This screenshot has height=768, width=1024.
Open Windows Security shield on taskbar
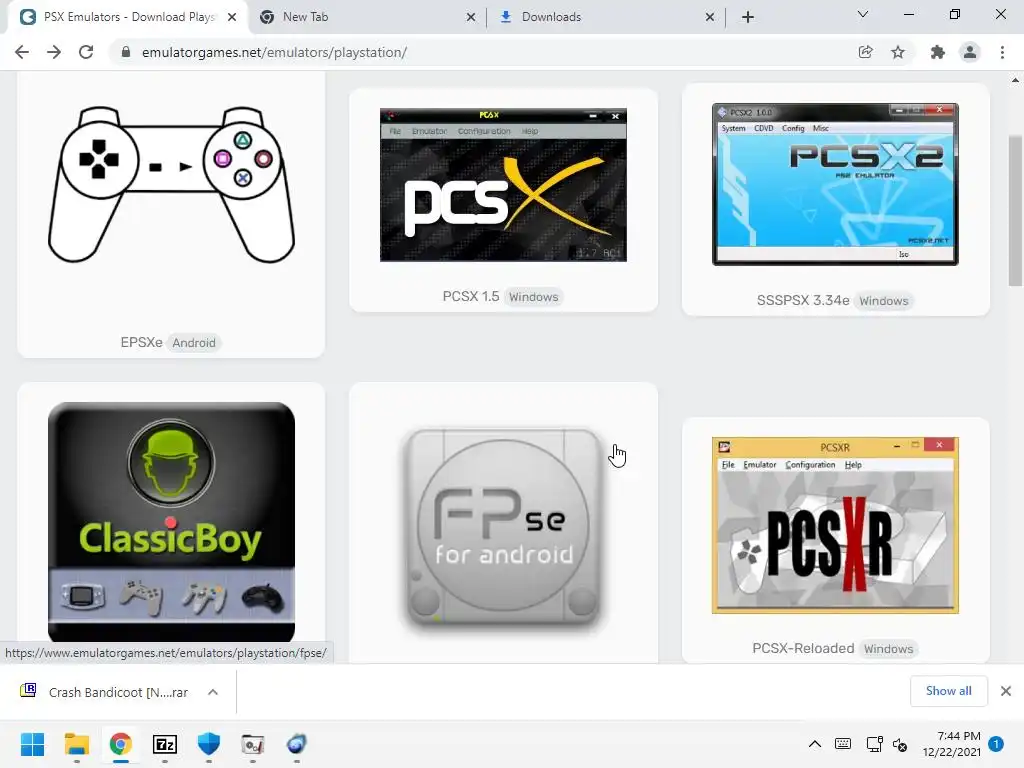[x=209, y=744]
